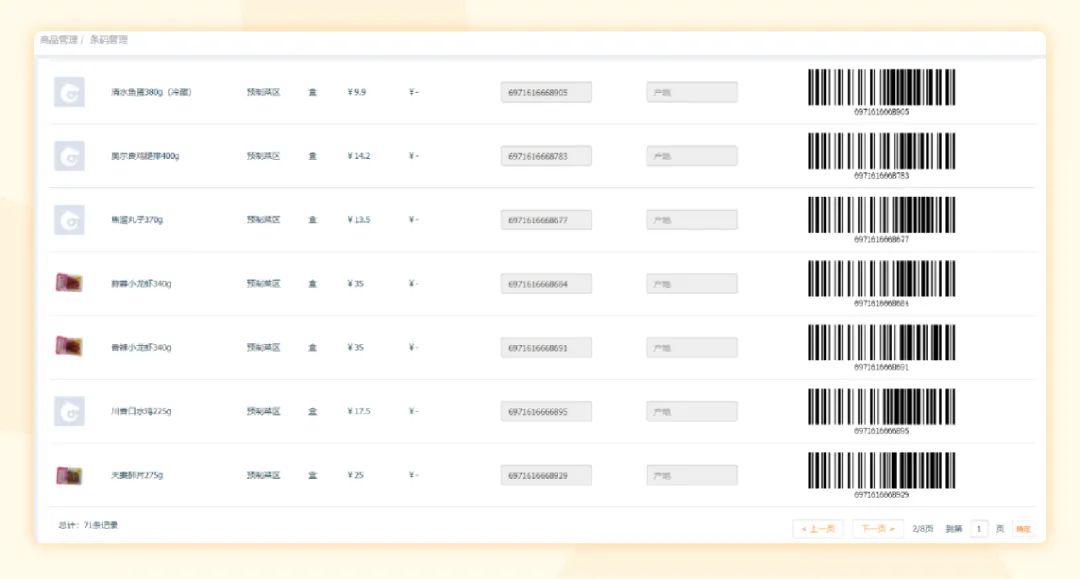
Task: Open product photo in the 6971616668684 barcode row
Action: coord(69,283)
